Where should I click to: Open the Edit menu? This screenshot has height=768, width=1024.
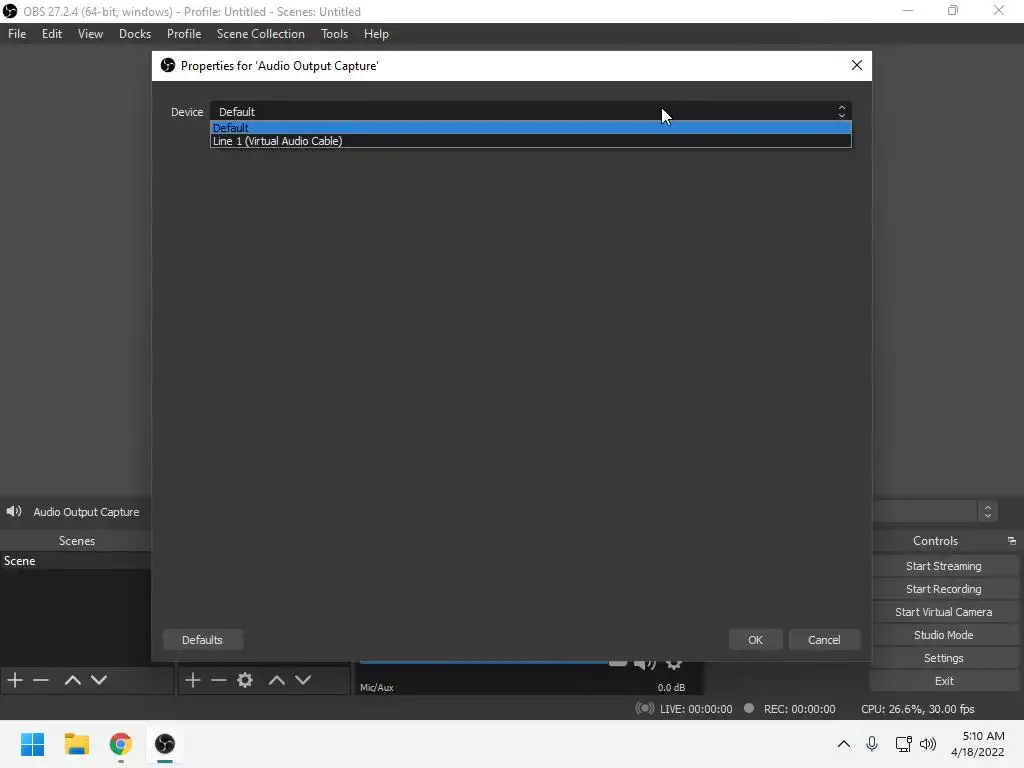[52, 34]
